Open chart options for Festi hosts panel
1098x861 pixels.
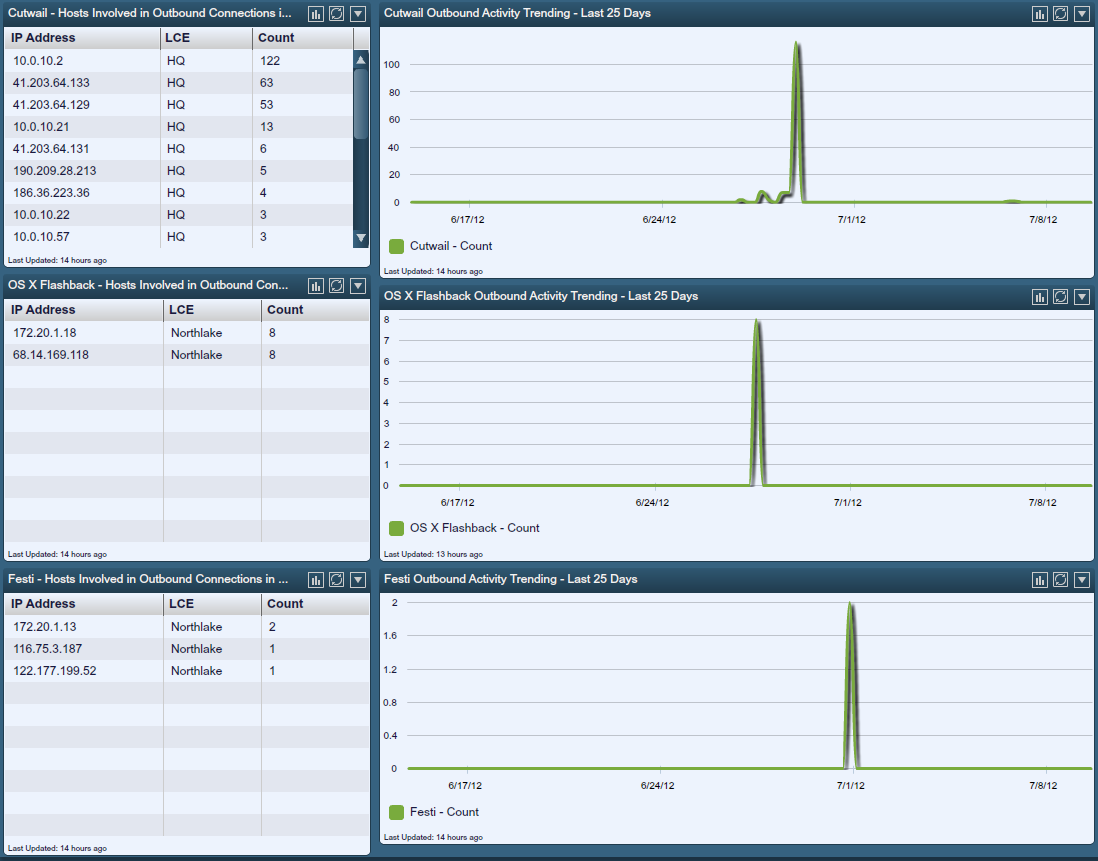pyautogui.click(x=316, y=580)
